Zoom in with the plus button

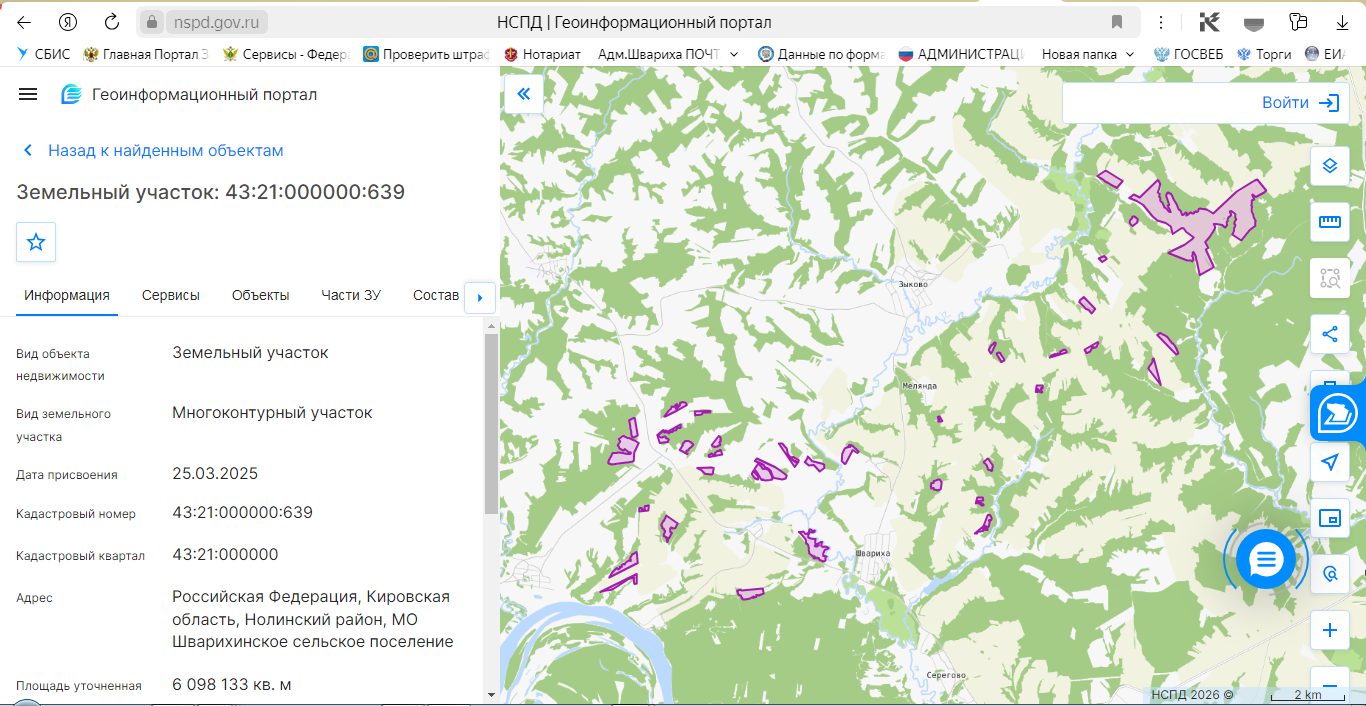[x=1329, y=630]
